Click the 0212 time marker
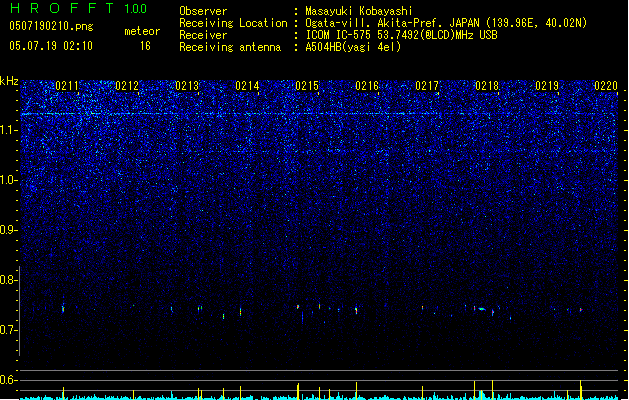 127,86
